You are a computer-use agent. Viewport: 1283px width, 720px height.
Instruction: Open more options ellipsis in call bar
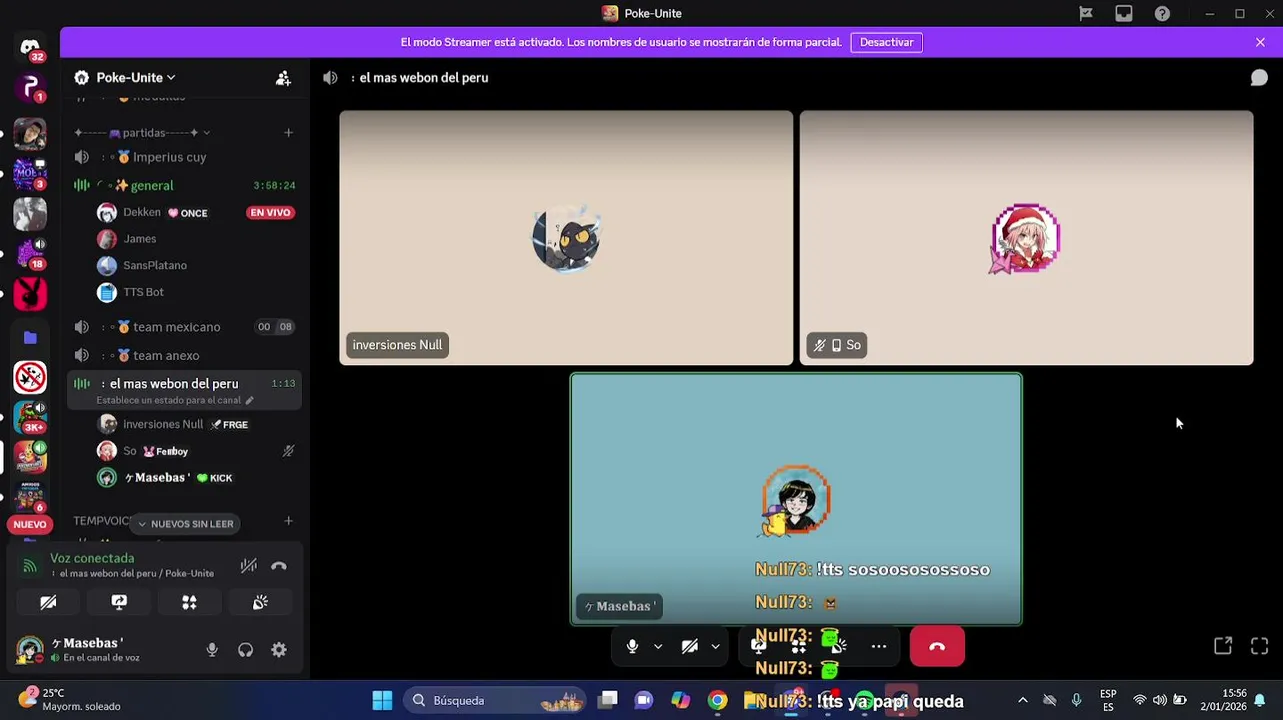tap(878, 647)
